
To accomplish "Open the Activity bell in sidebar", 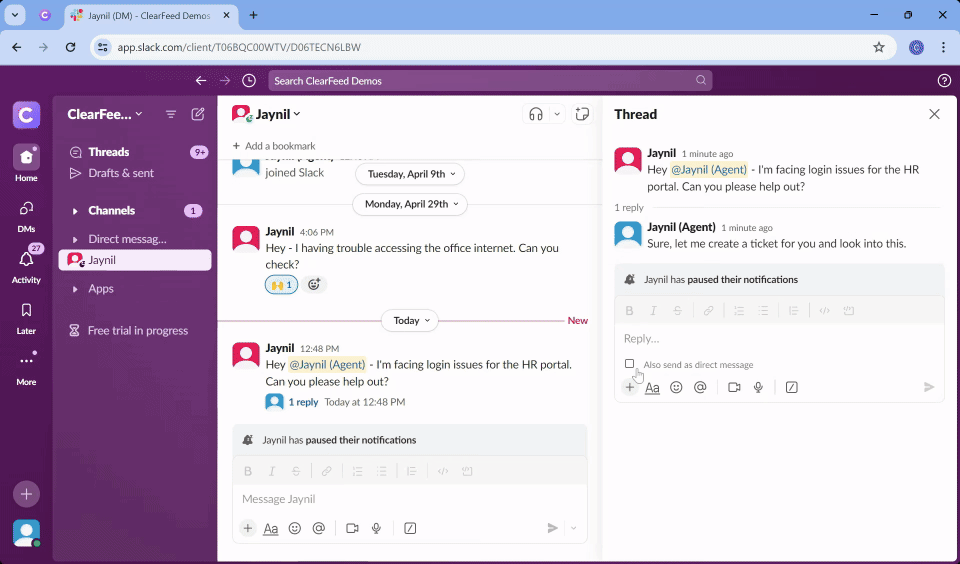I will 26,260.
